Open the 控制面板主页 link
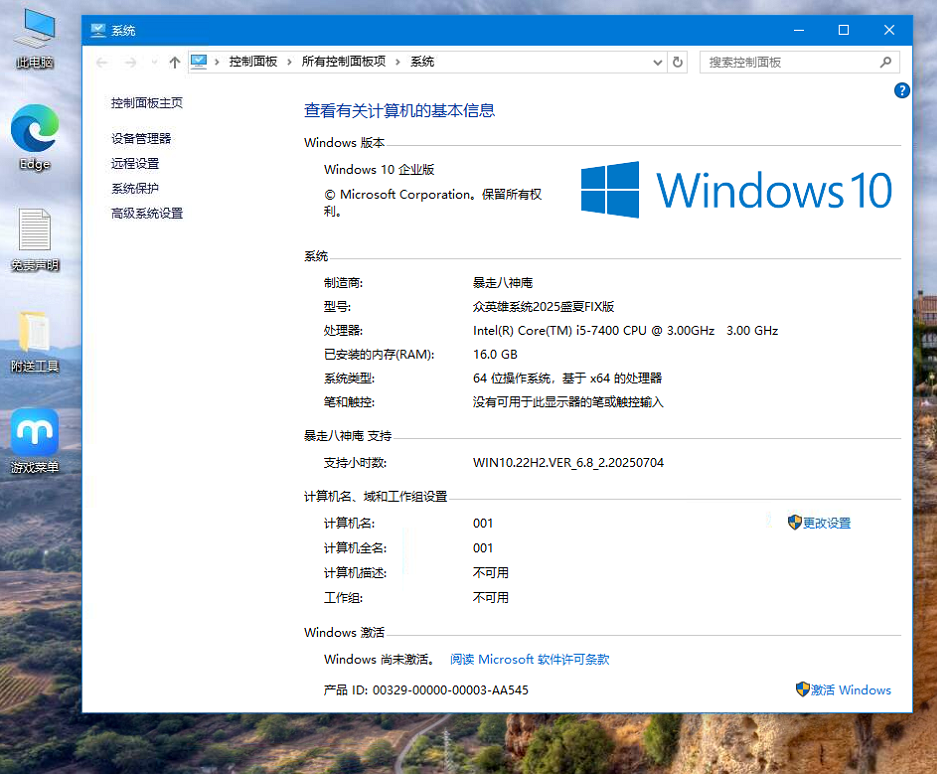The image size is (937, 774). (x=147, y=103)
